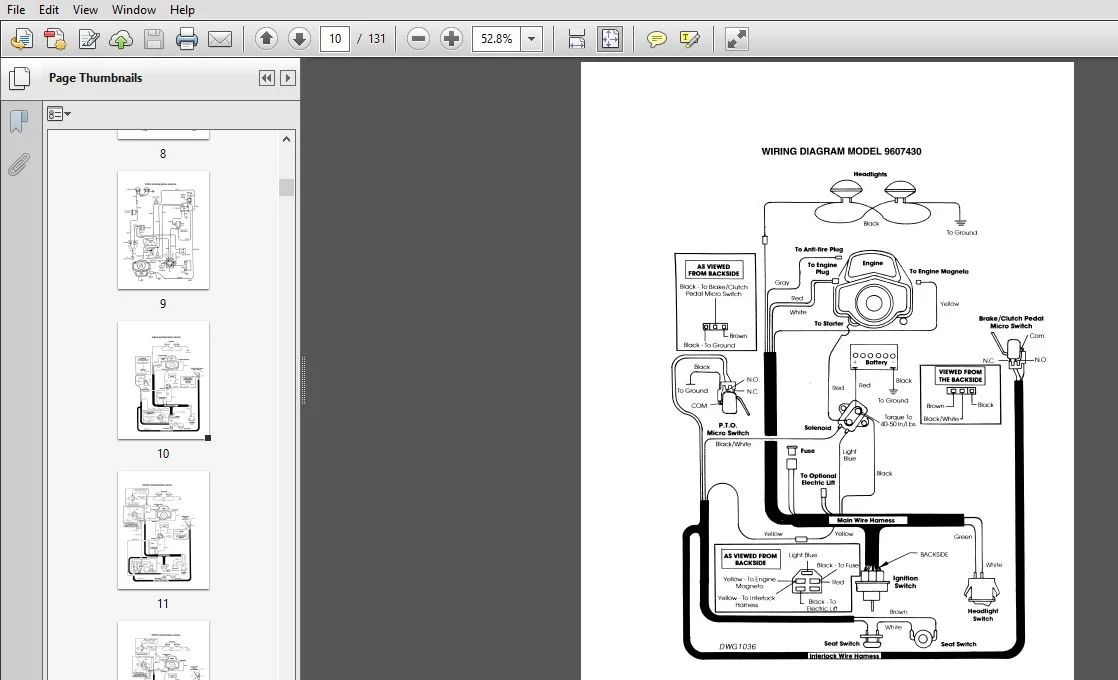Open the Page Thumbnails panel icon
The height and width of the screenshot is (680, 1118).
tap(19, 78)
